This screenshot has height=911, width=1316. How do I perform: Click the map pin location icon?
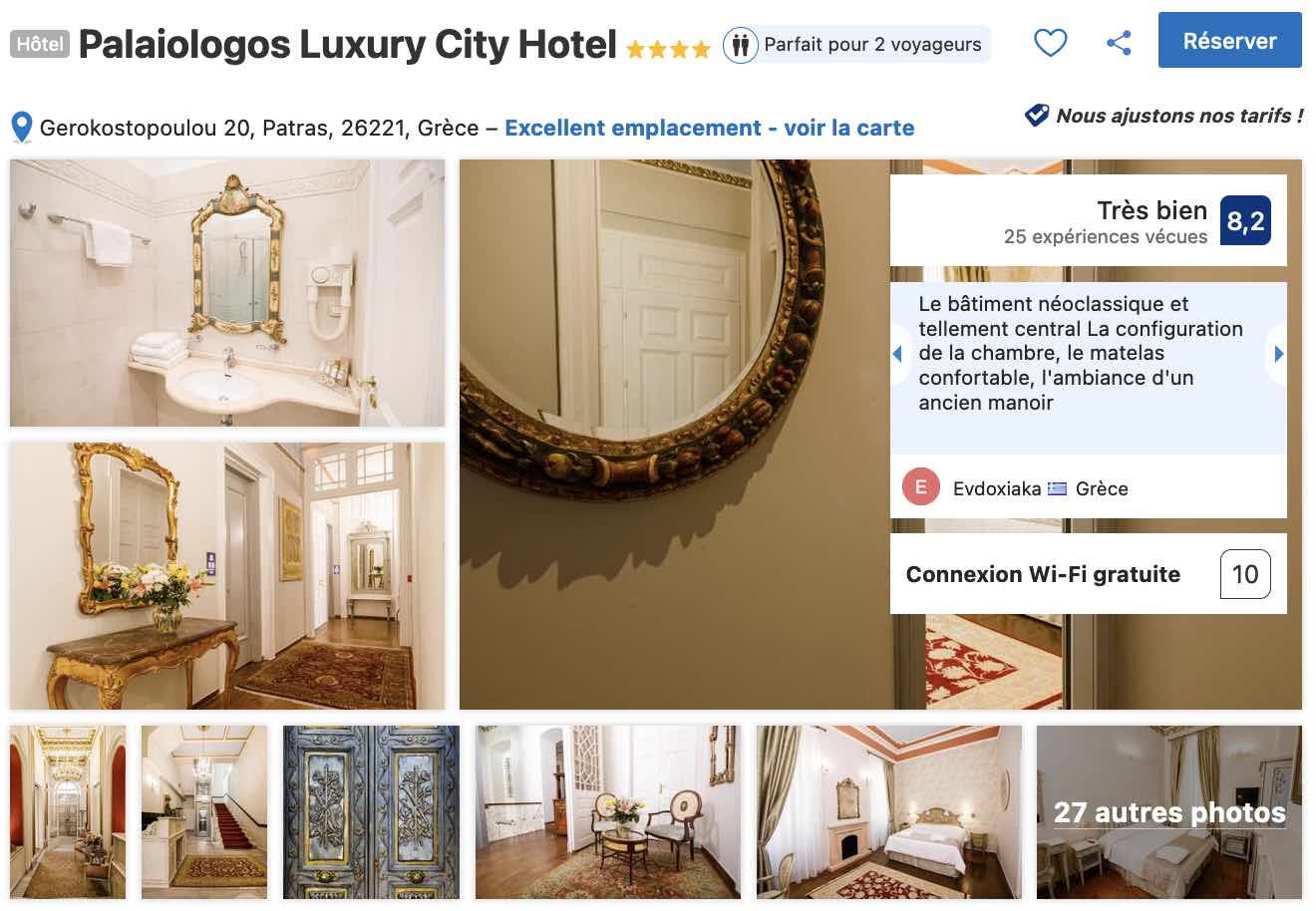point(21,128)
